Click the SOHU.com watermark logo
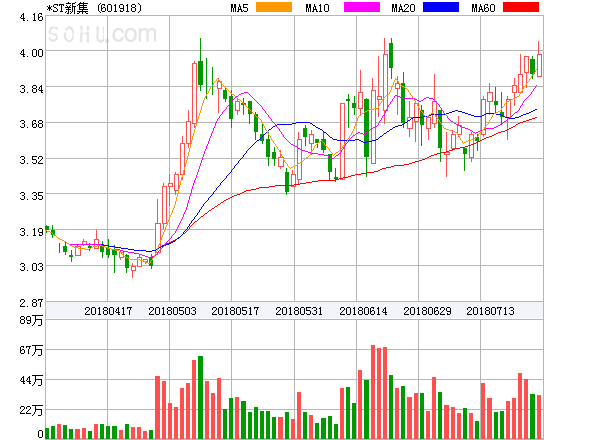The height and width of the screenshot is (440, 600). point(102,34)
